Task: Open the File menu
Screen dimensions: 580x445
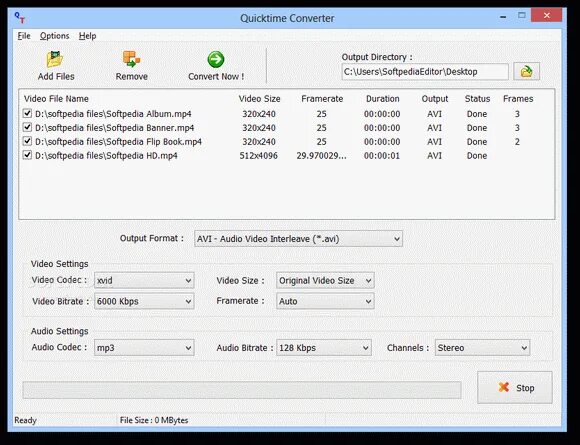Action: click(24, 36)
